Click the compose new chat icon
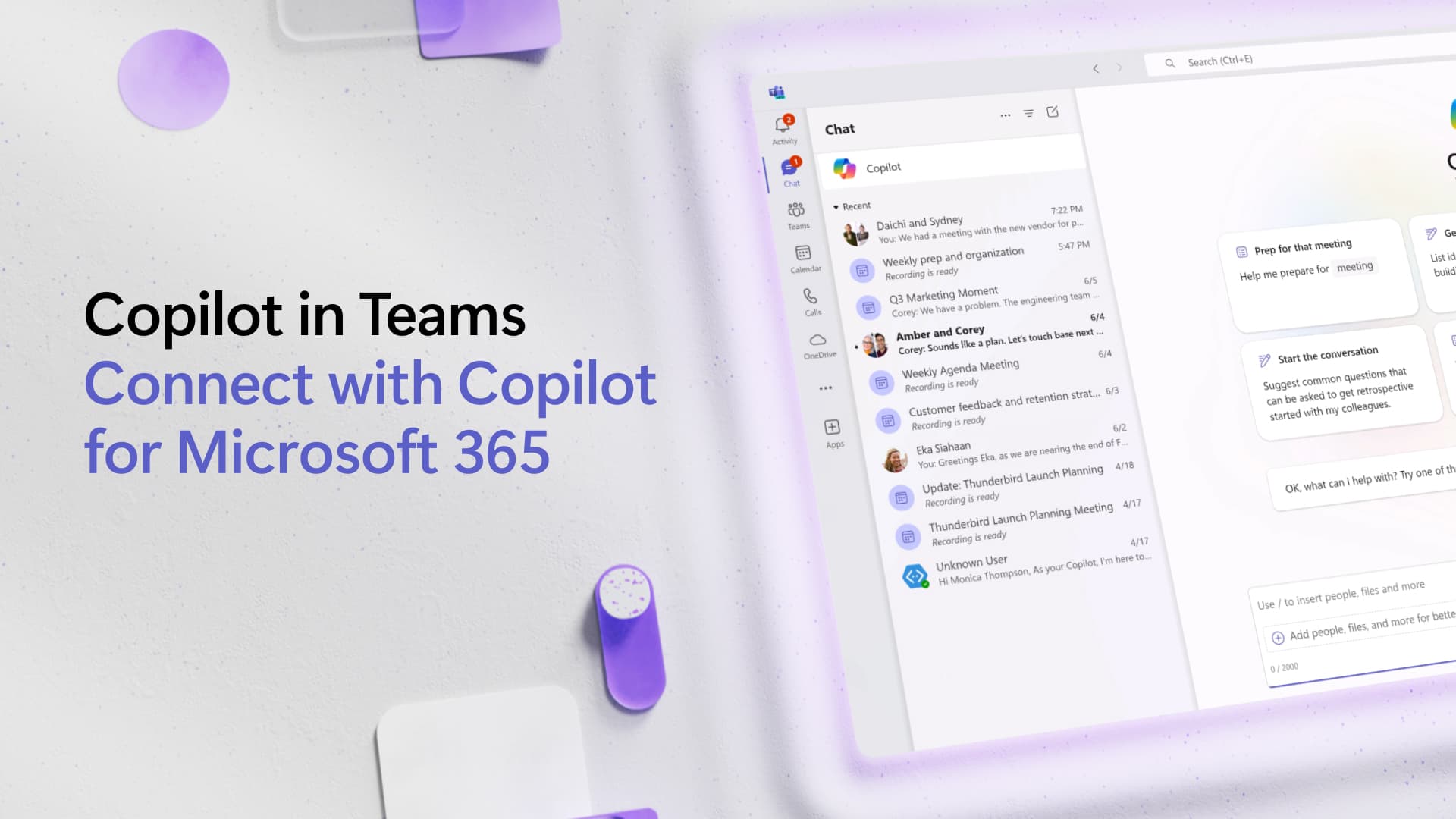Viewport: 1456px width, 819px height. [1052, 112]
